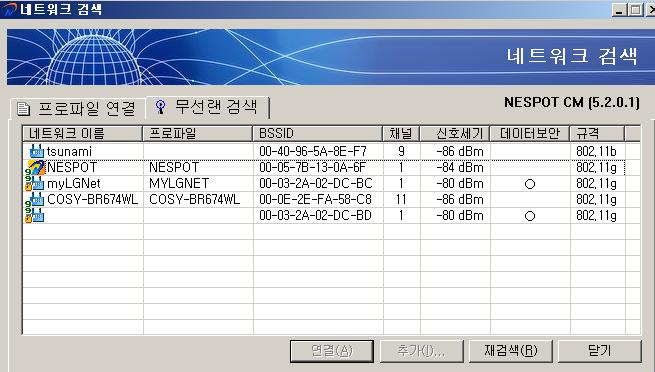The width and height of the screenshot is (655, 372).
Task: Click the MYLGNET profile cell
Action: (179, 183)
